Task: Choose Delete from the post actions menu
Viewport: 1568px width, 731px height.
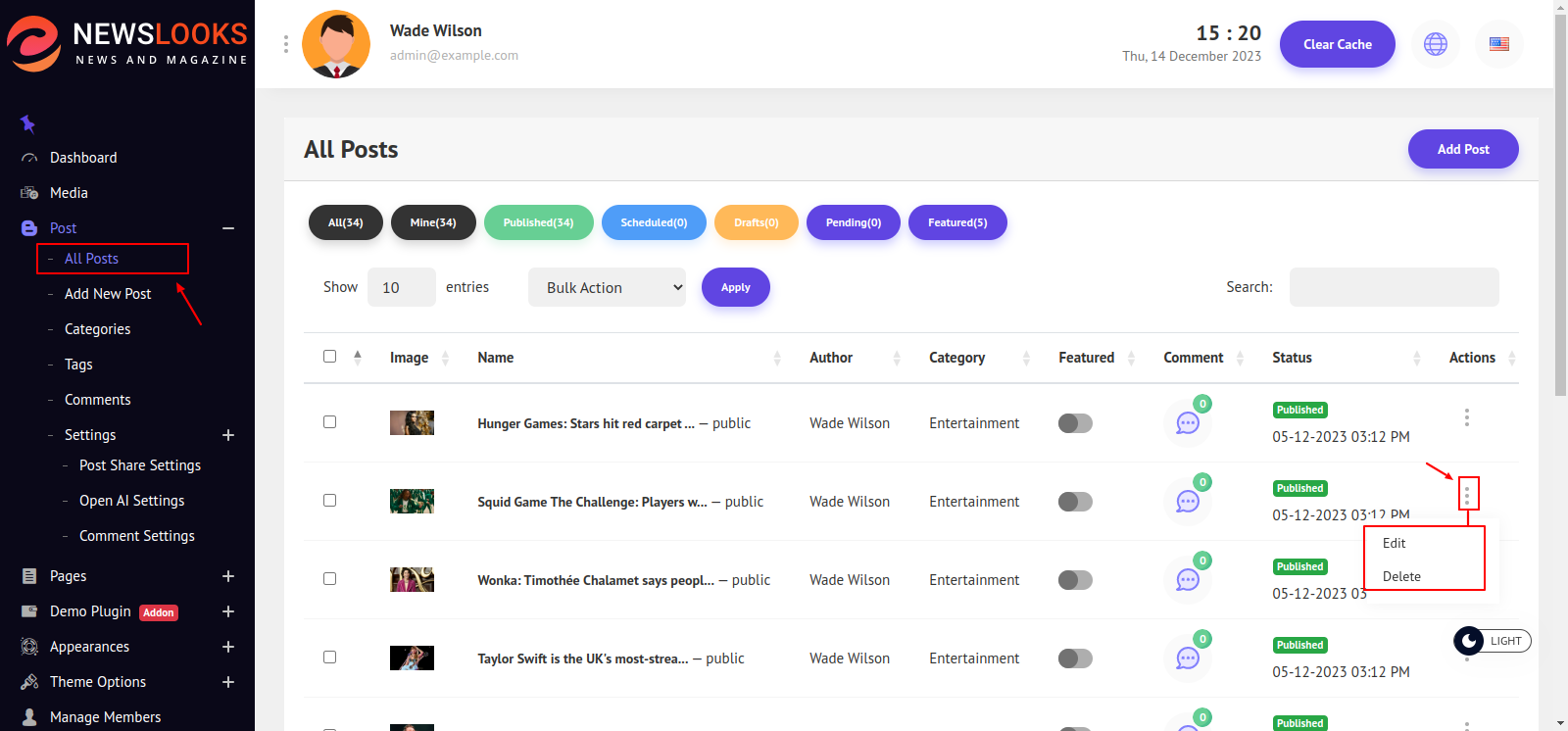Action: click(1401, 576)
